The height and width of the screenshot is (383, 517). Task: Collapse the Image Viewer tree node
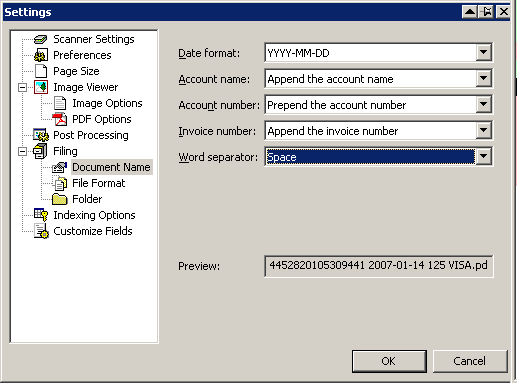click(x=22, y=87)
